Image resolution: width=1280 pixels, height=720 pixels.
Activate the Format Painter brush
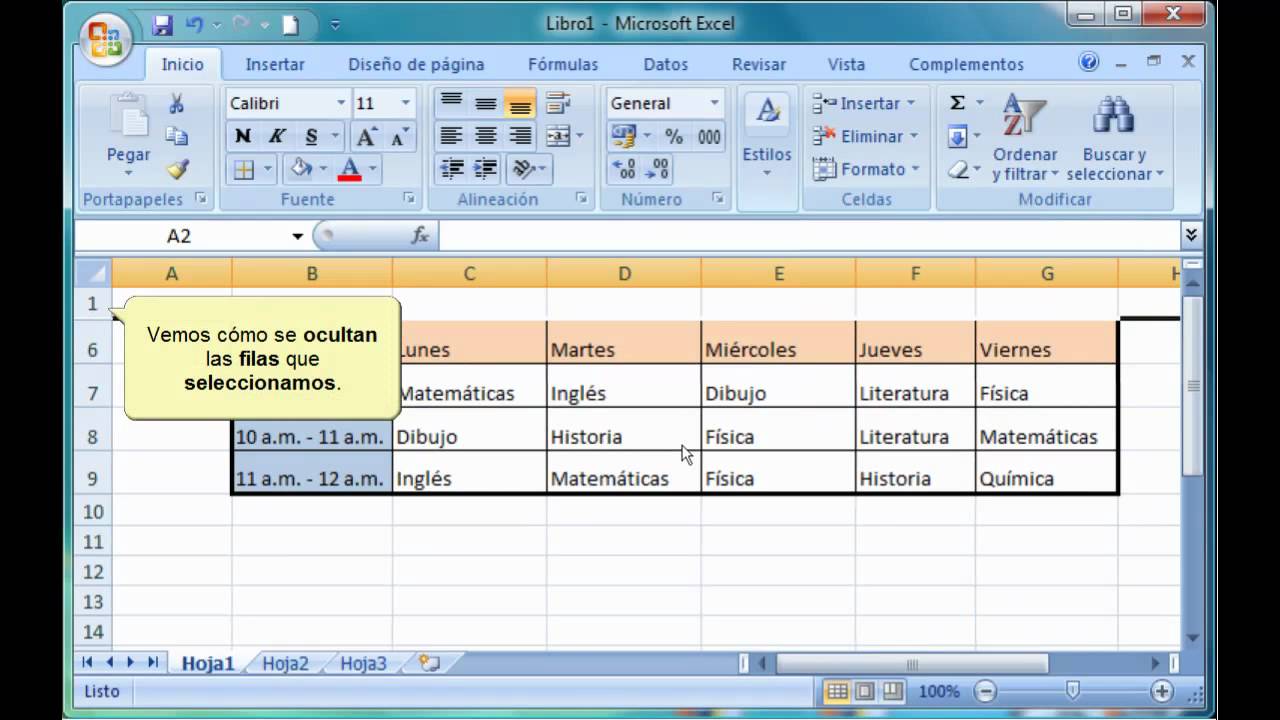coord(177,169)
